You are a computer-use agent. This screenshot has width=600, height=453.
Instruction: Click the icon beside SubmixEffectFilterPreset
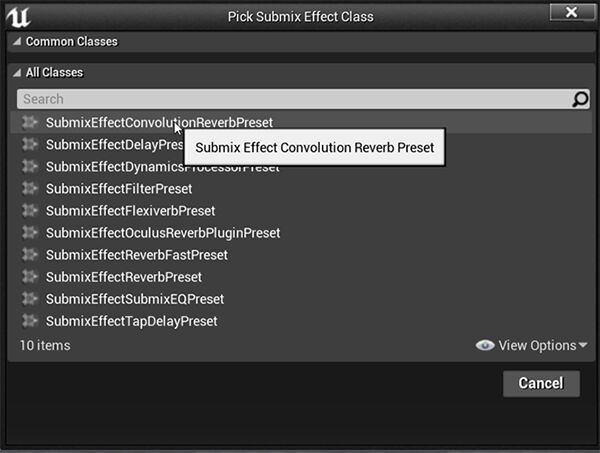[x=30, y=188]
